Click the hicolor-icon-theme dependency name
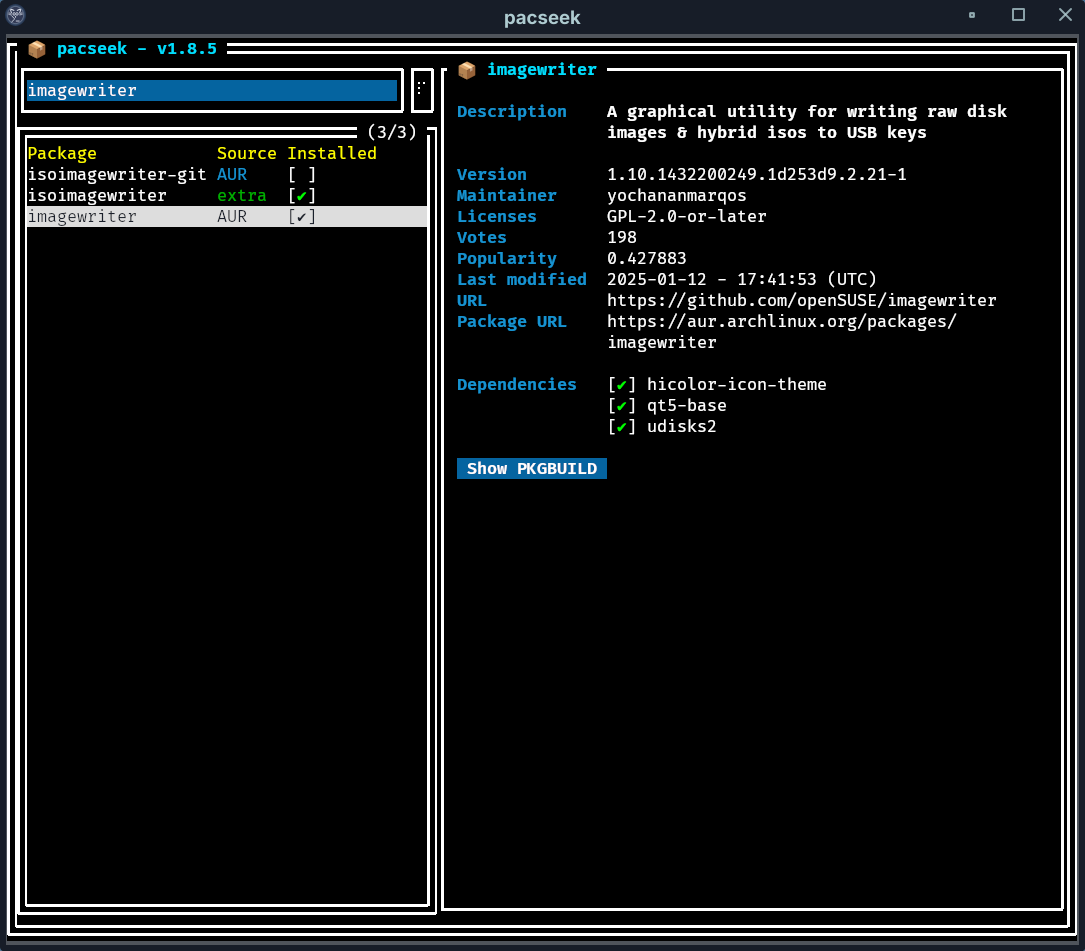Screen dimensions: 1085x951 tap(736, 385)
